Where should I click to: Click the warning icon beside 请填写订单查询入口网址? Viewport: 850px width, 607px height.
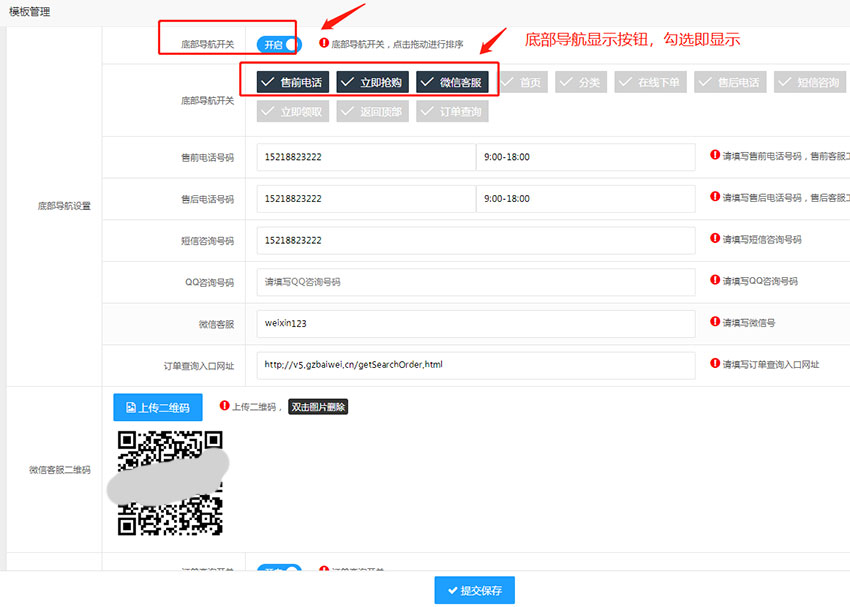click(x=715, y=363)
